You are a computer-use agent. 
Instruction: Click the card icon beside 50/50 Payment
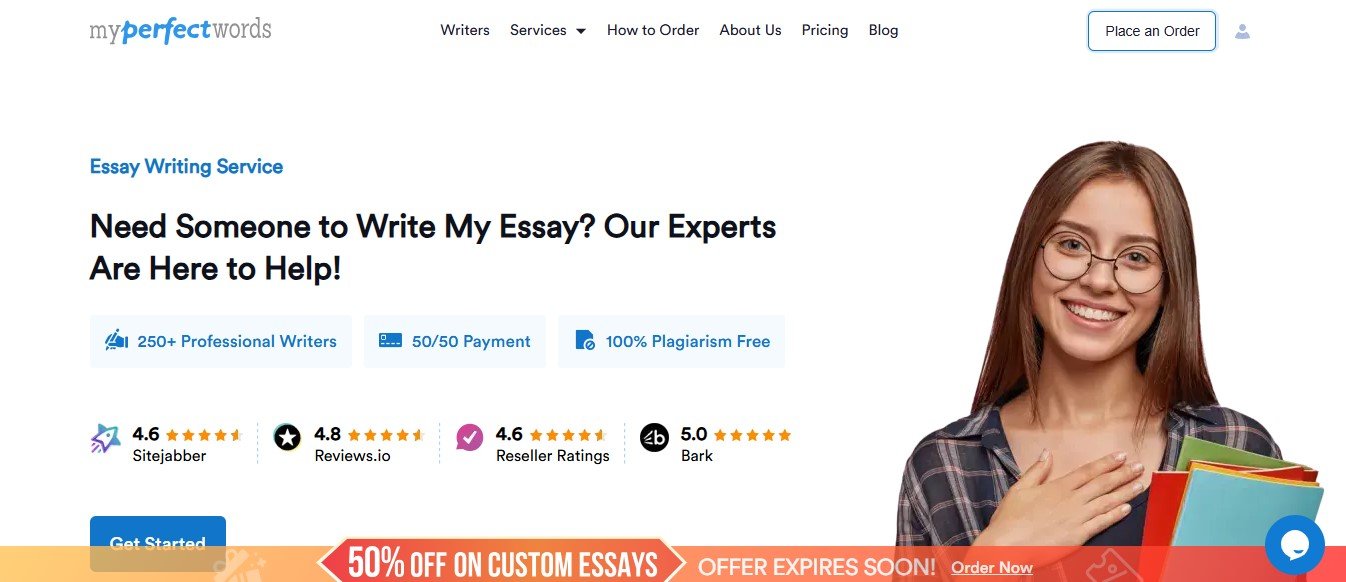point(390,341)
